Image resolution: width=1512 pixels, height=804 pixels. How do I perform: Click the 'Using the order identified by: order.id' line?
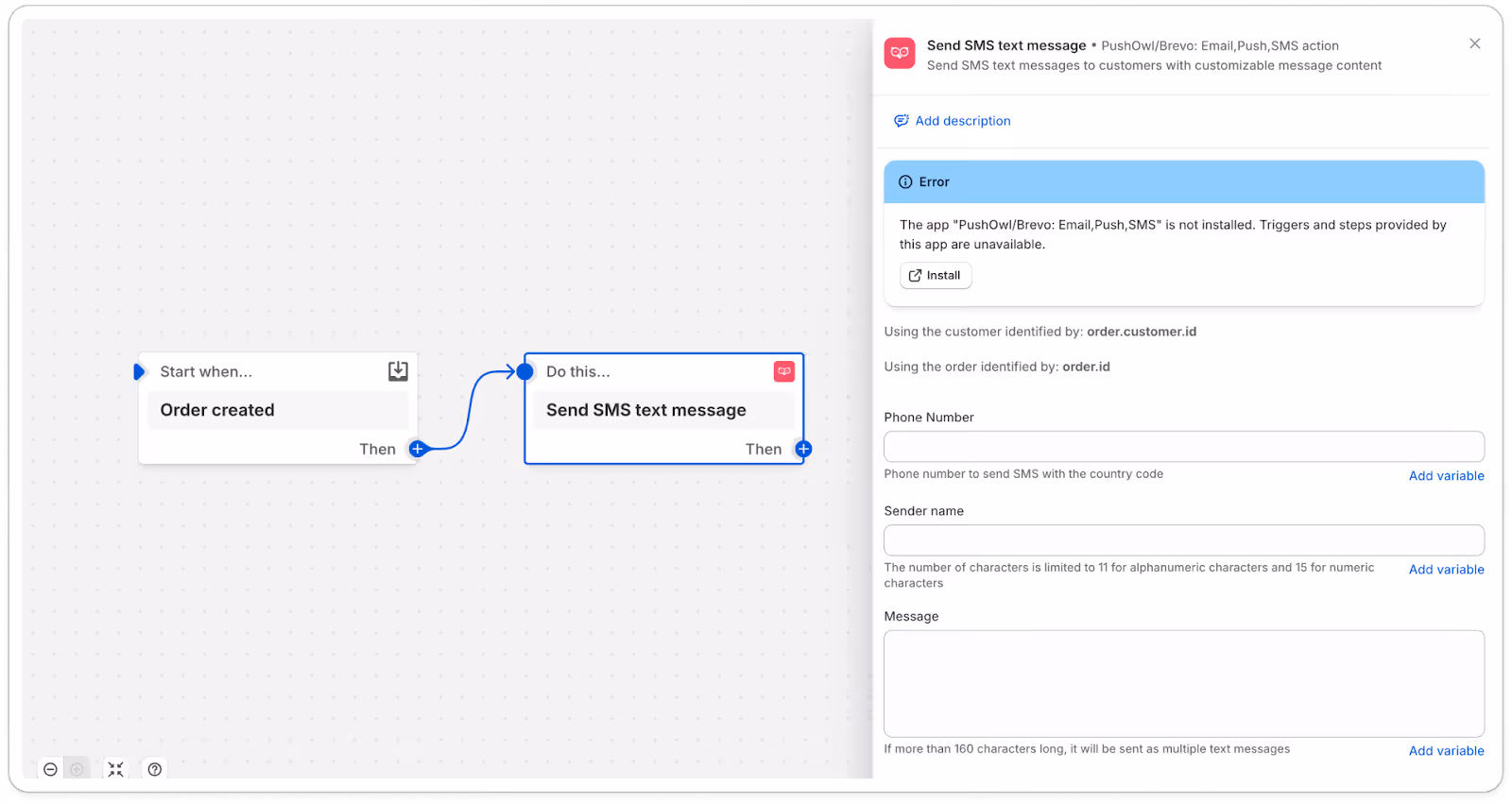pos(997,367)
